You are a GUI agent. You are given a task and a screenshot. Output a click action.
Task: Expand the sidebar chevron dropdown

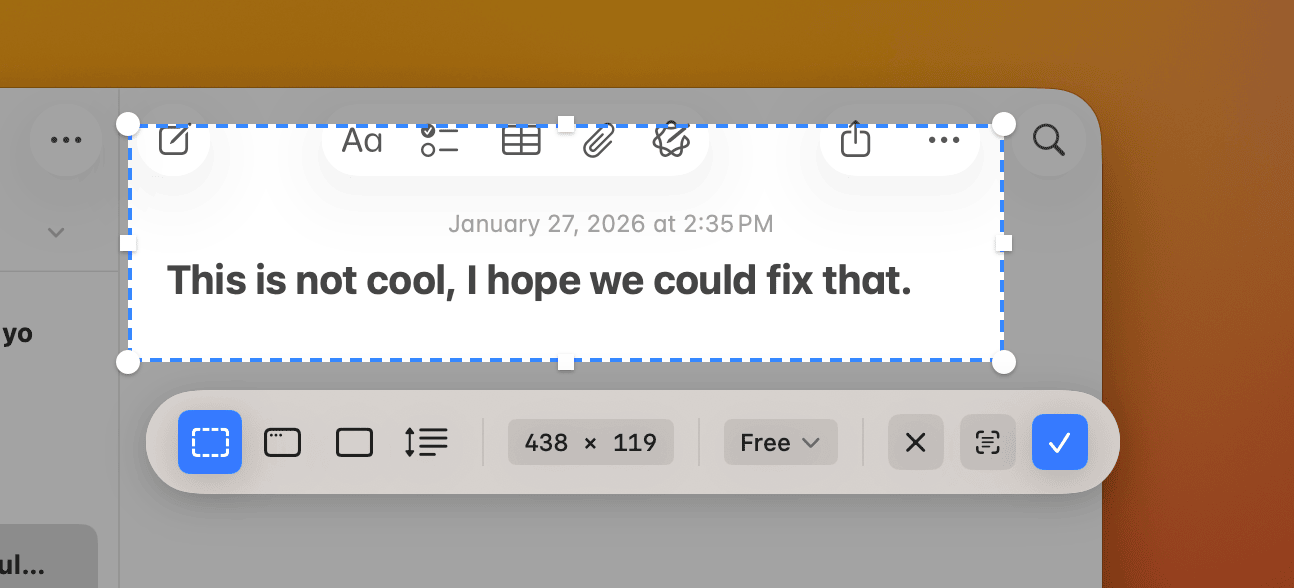pyautogui.click(x=56, y=233)
